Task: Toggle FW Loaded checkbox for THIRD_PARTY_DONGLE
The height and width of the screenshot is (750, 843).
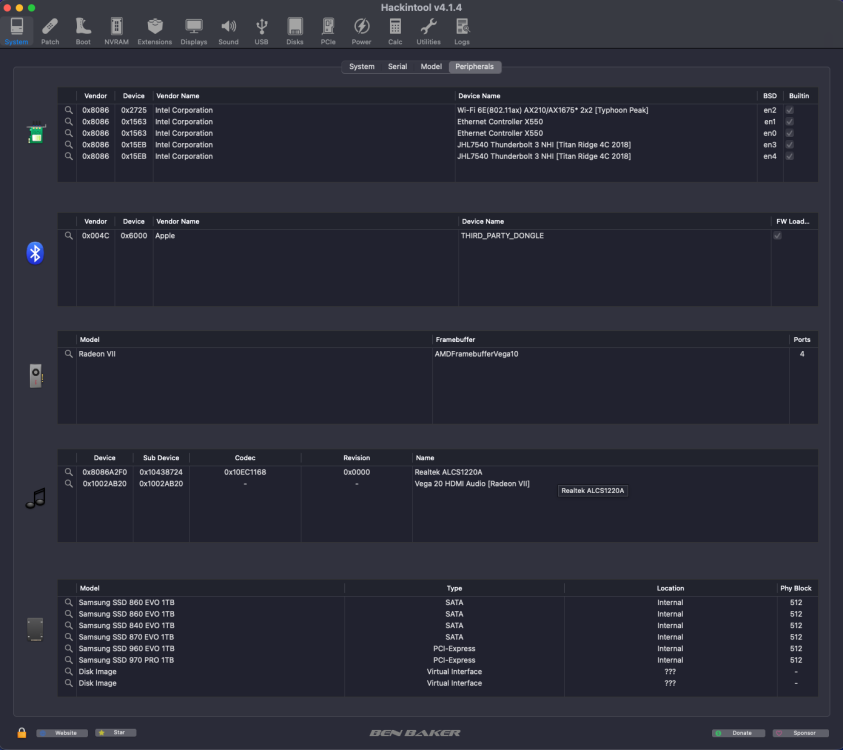Action: tap(777, 235)
